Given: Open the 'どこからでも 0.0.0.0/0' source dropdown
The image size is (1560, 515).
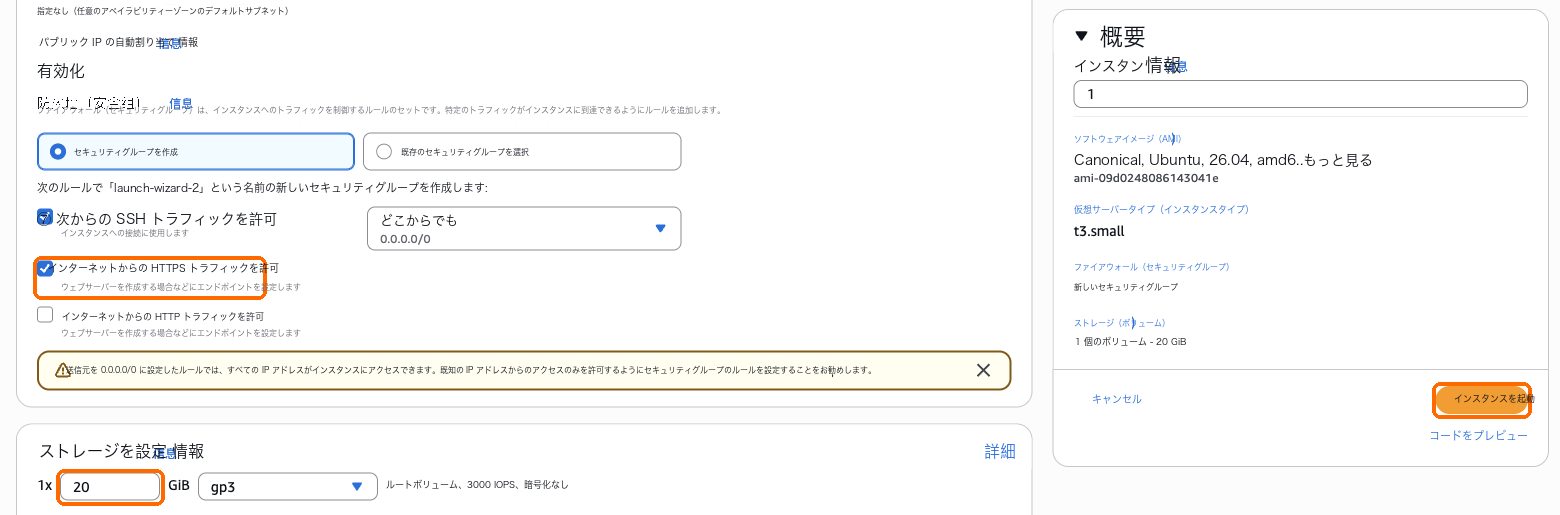Looking at the screenshot, I should [x=524, y=228].
